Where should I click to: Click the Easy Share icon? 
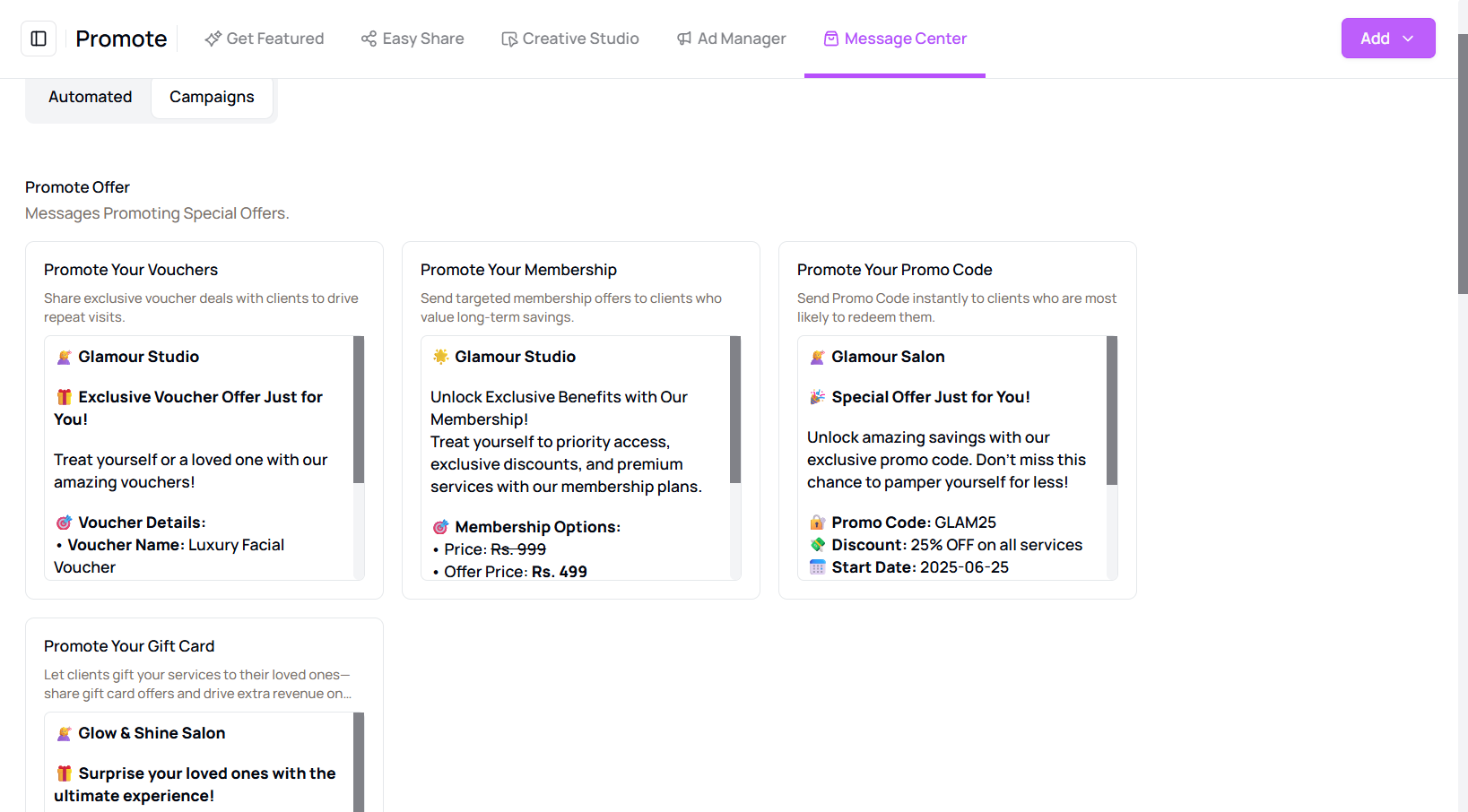pos(369,39)
